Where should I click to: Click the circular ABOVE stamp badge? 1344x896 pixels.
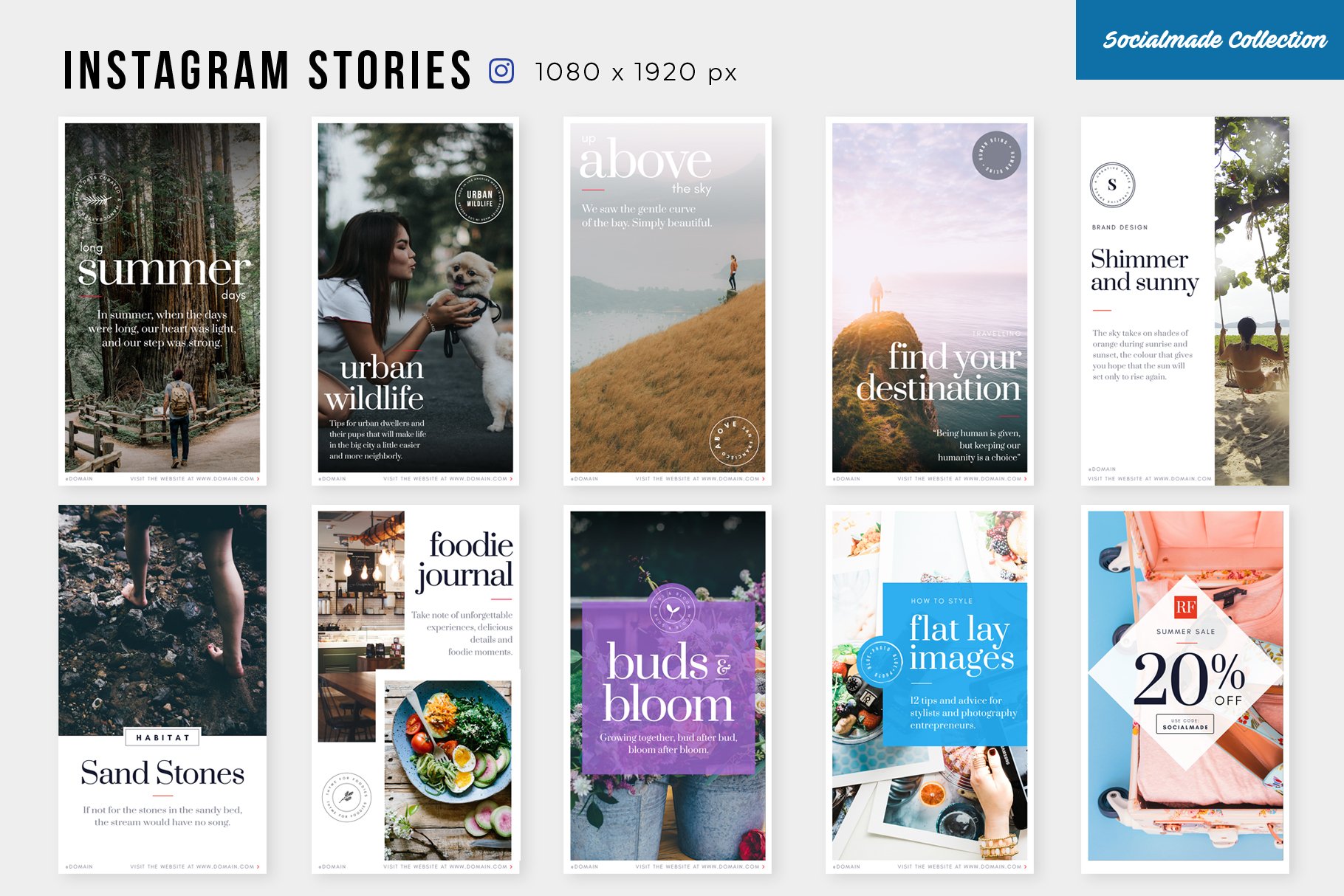(x=734, y=441)
